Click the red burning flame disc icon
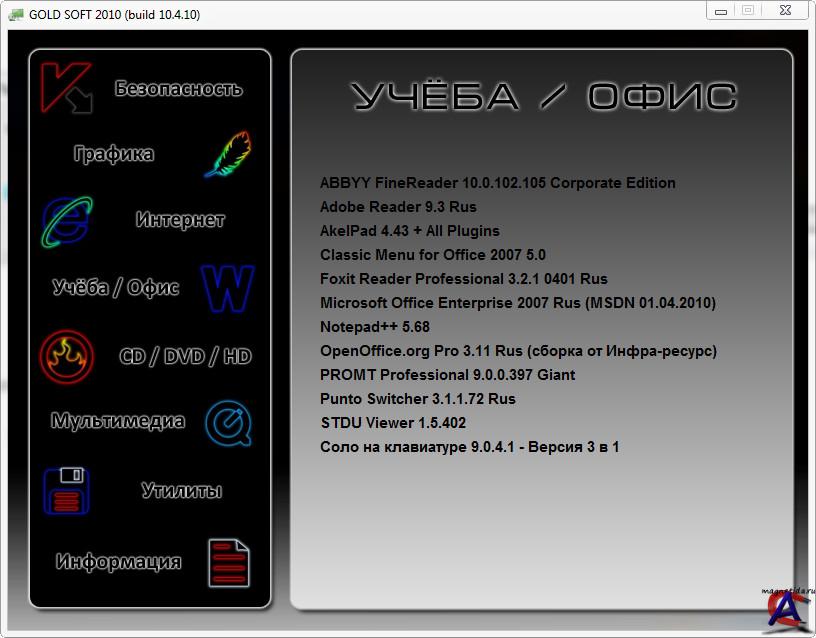The height and width of the screenshot is (638, 816). pyautogui.click(x=67, y=356)
